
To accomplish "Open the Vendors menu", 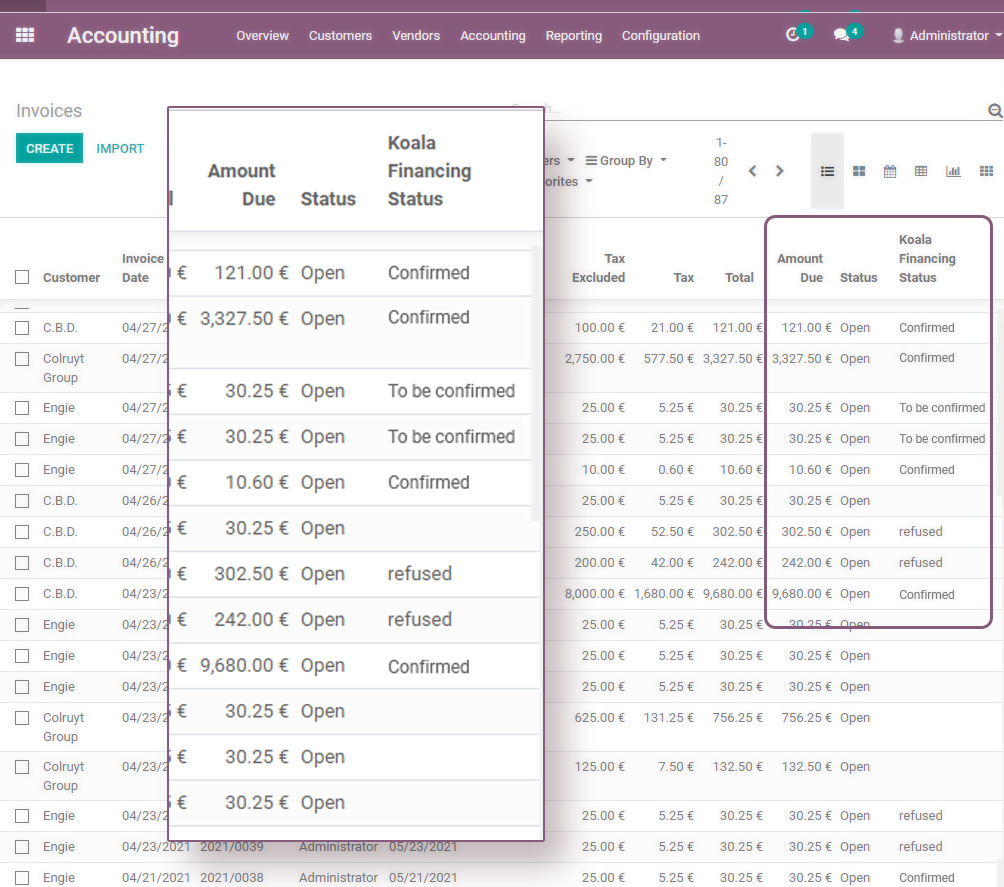I will 416,36.
